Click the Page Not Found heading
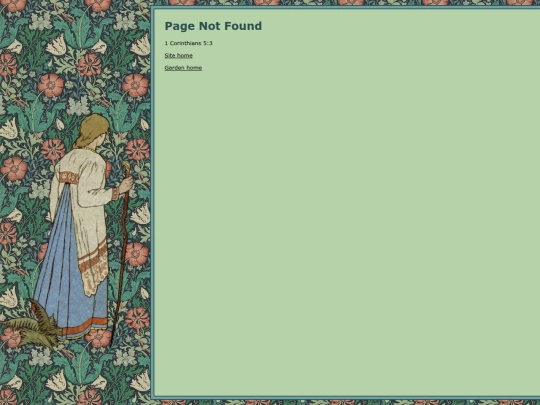 tap(213, 26)
